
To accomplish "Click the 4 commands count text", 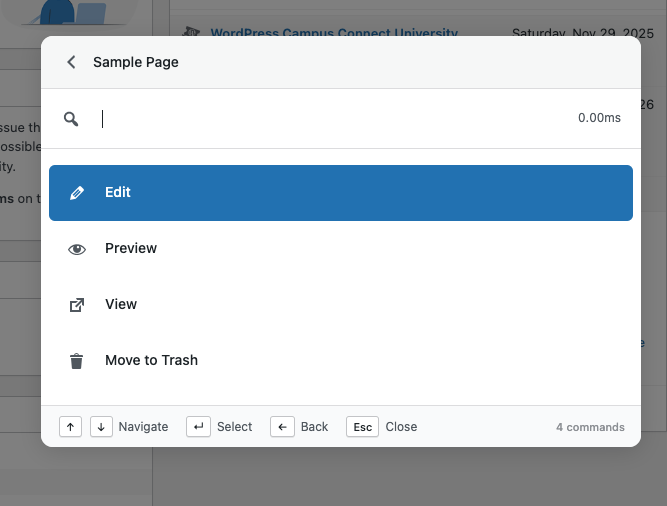I will click(590, 427).
